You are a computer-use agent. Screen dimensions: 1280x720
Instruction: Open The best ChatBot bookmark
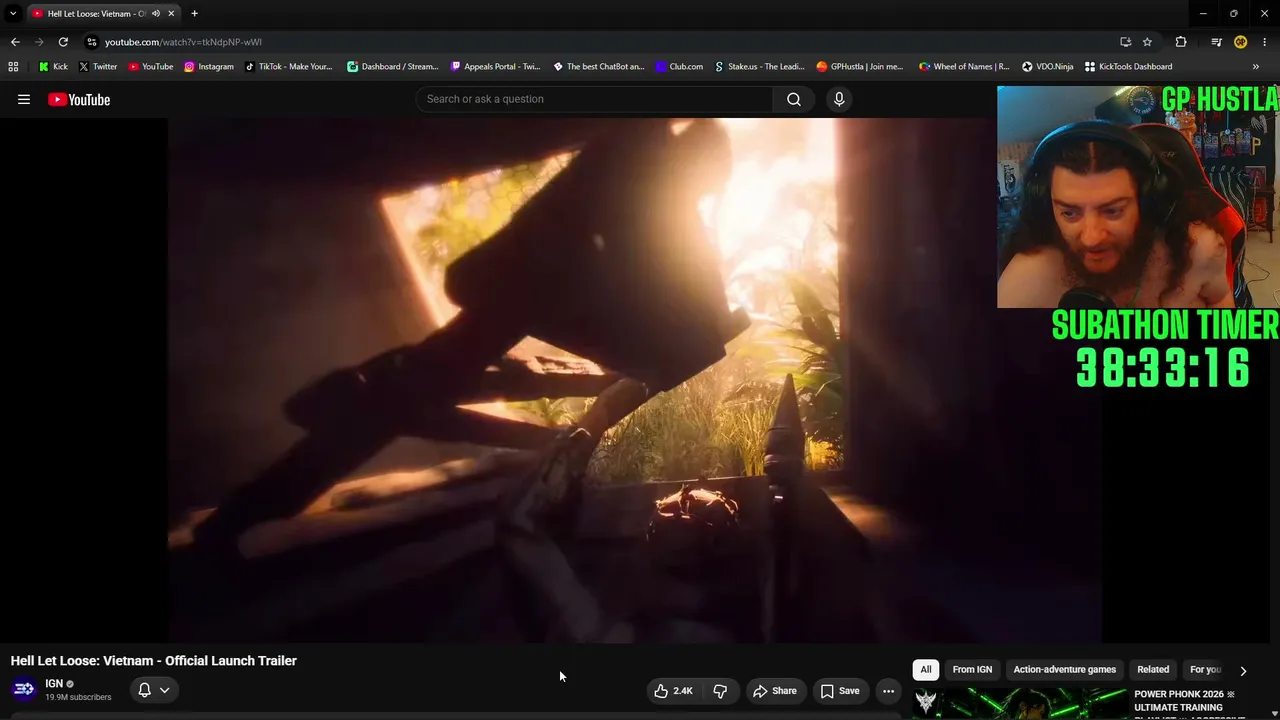599,67
